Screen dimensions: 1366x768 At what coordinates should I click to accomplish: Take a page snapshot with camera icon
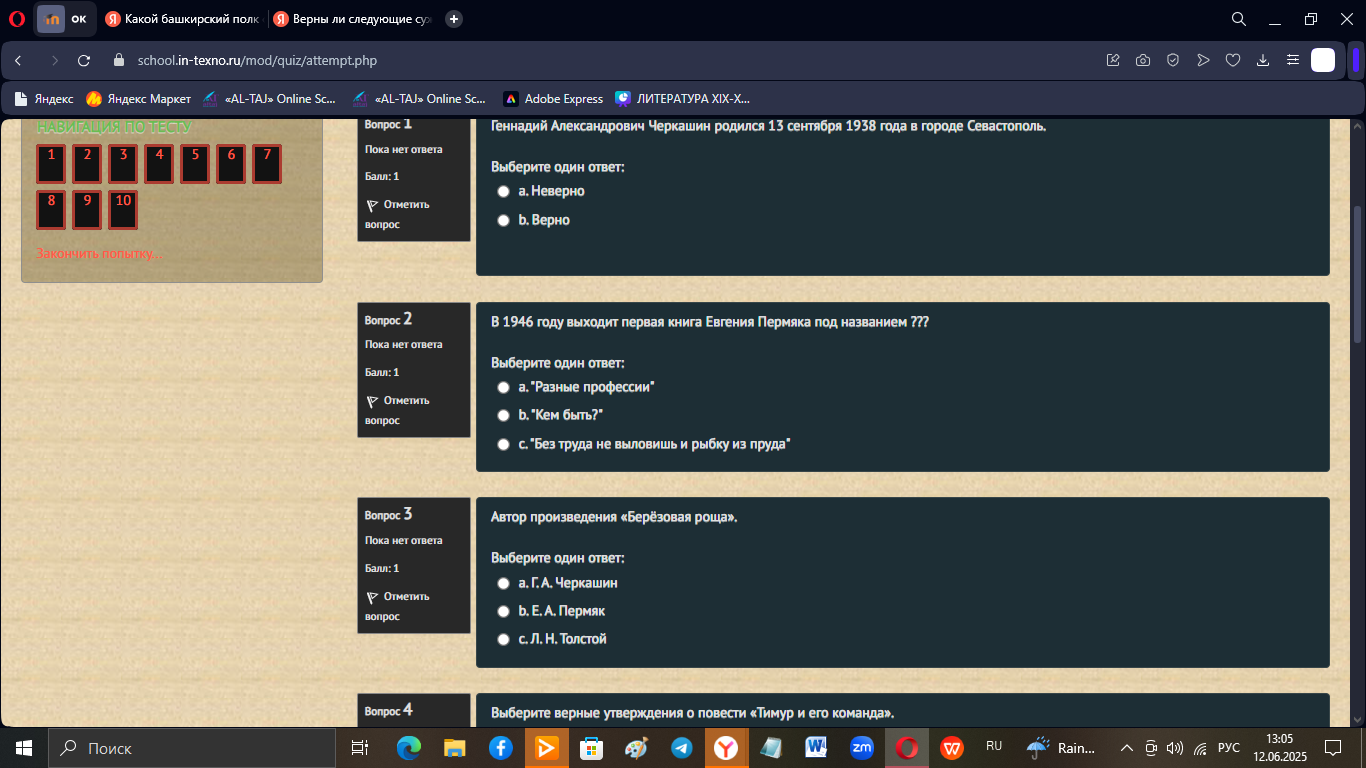coord(1143,61)
